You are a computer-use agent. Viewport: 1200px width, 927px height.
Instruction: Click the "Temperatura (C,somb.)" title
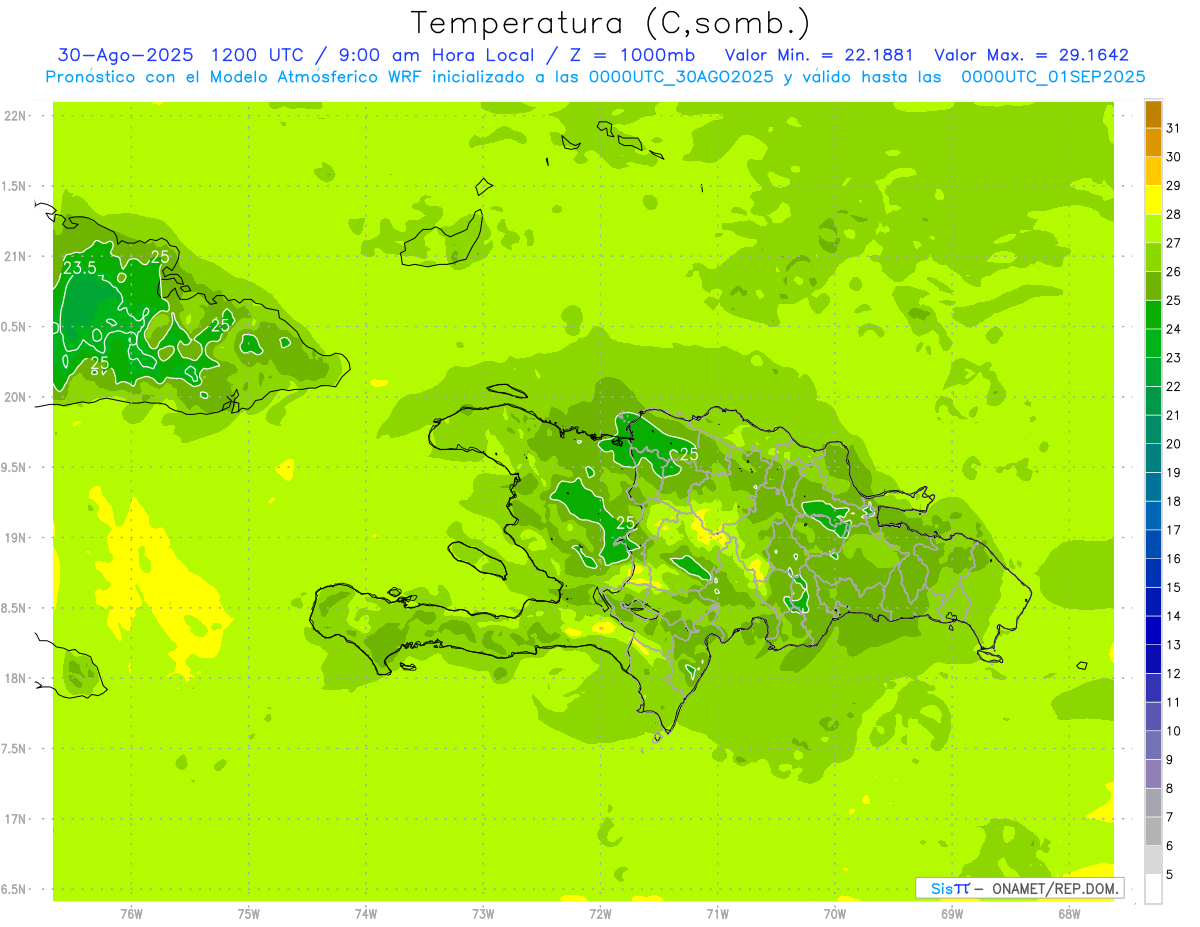pyautogui.click(x=610, y=23)
